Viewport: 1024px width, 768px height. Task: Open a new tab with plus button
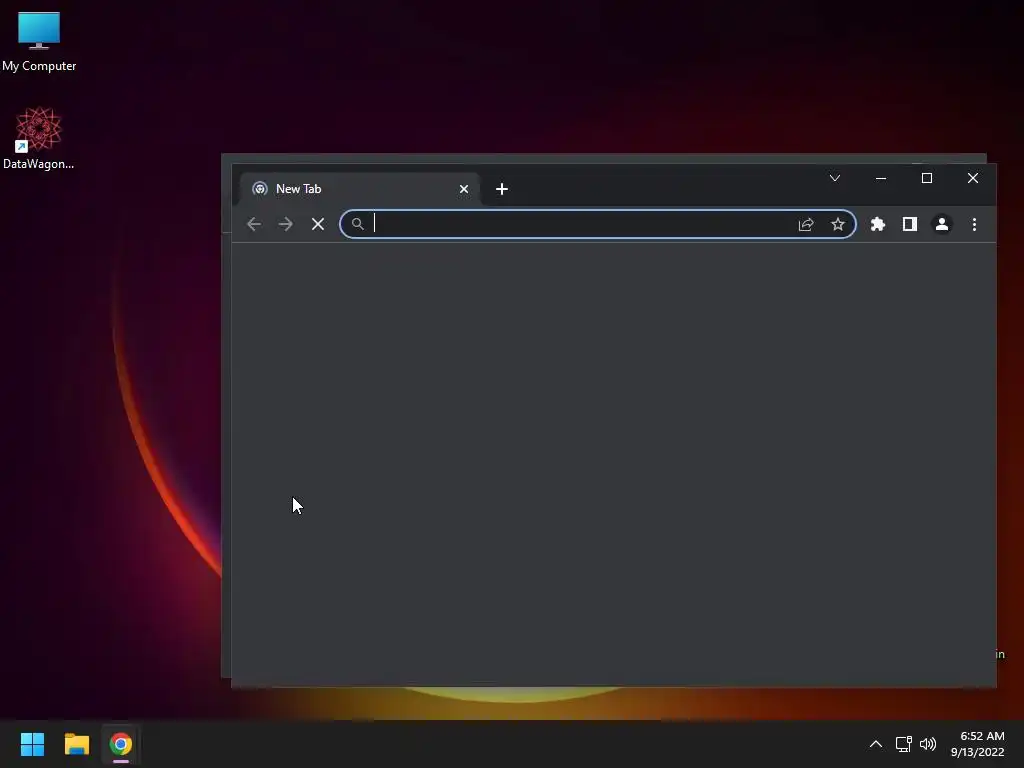point(502,189)
